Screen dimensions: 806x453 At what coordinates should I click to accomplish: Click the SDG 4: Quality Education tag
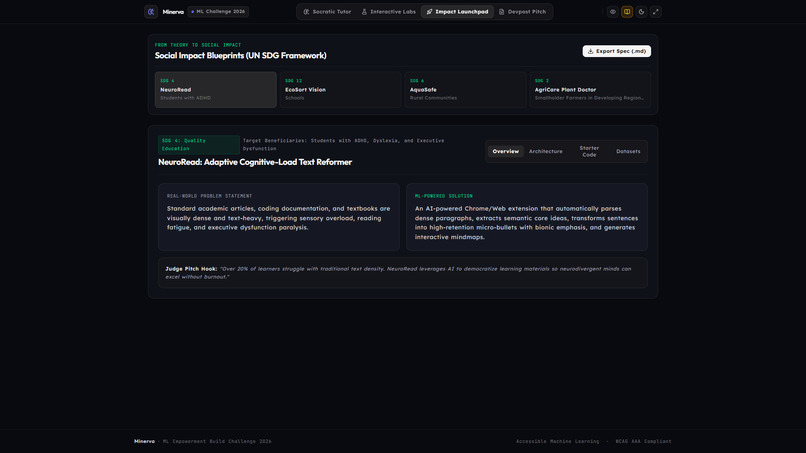(199, 144)
